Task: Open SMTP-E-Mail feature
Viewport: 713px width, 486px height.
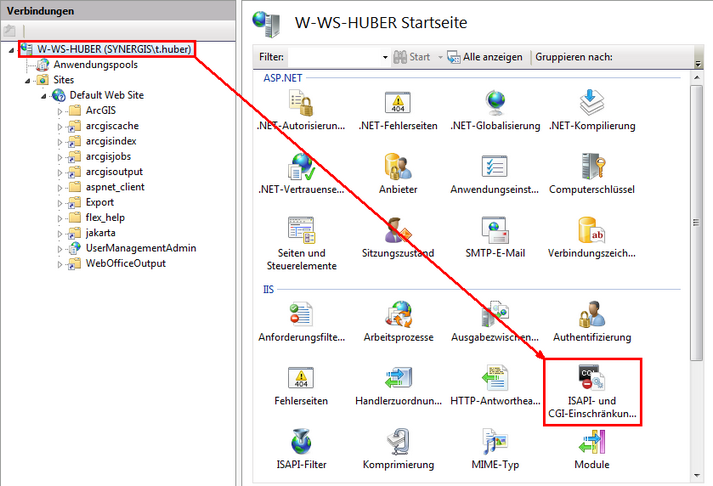Action: 495,237
